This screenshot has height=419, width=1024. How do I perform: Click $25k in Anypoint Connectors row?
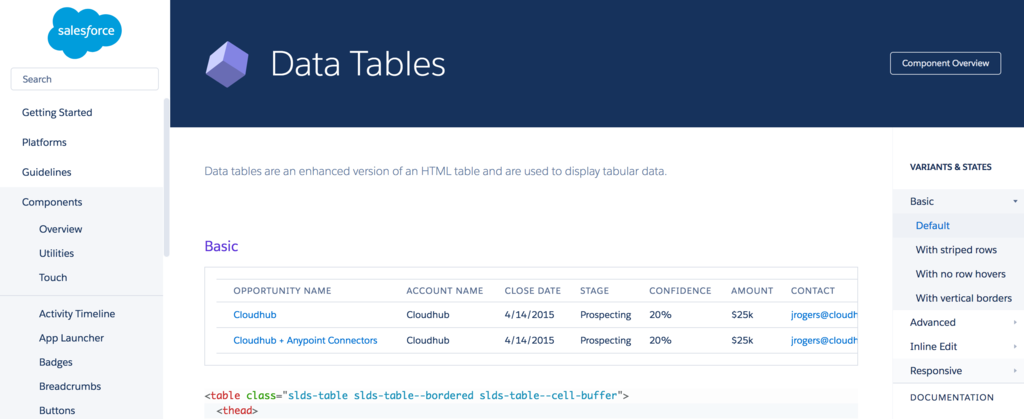[x=743, y=341]
